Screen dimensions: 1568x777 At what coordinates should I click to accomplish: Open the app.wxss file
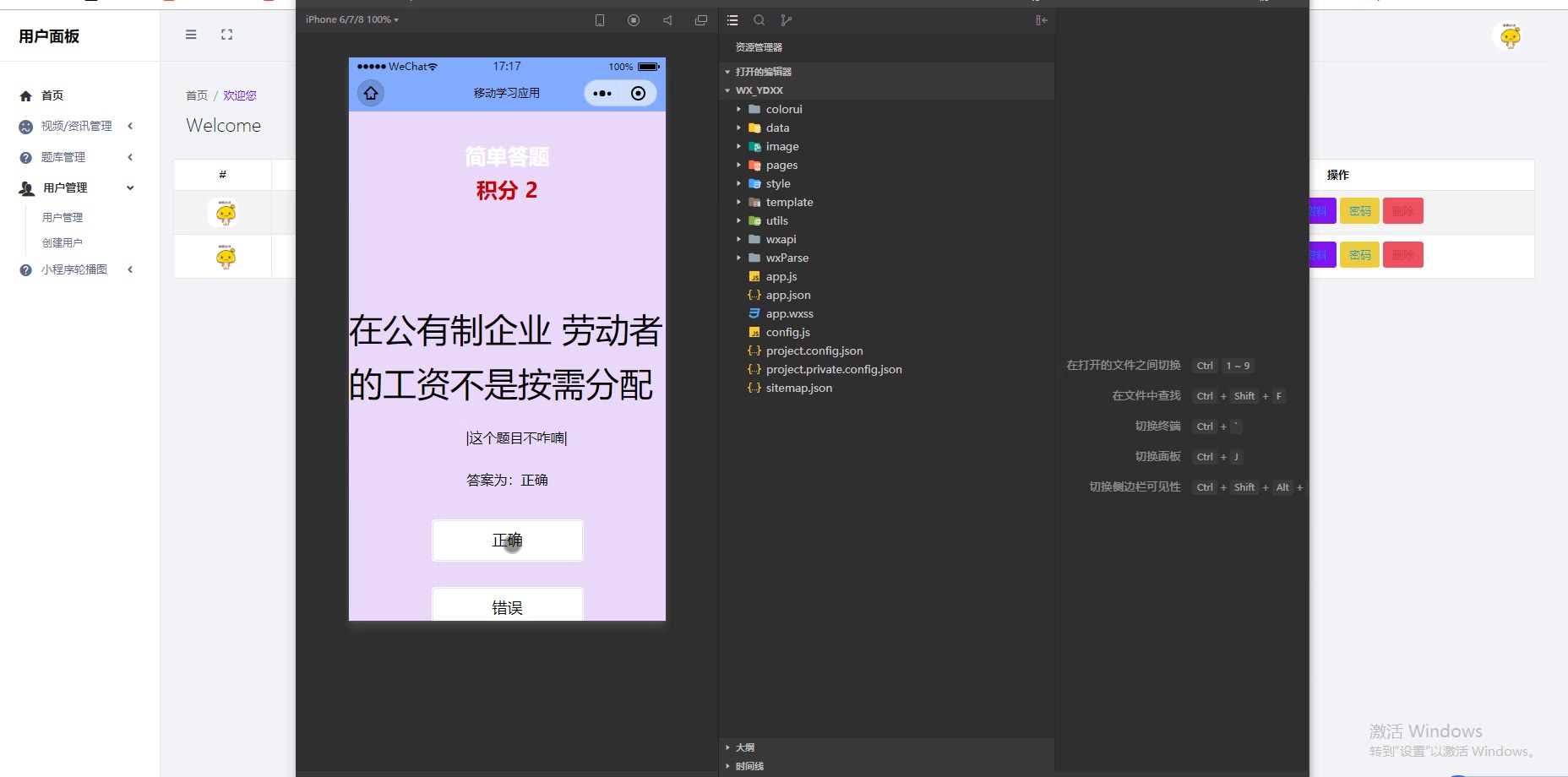click(x=789, y=313)
